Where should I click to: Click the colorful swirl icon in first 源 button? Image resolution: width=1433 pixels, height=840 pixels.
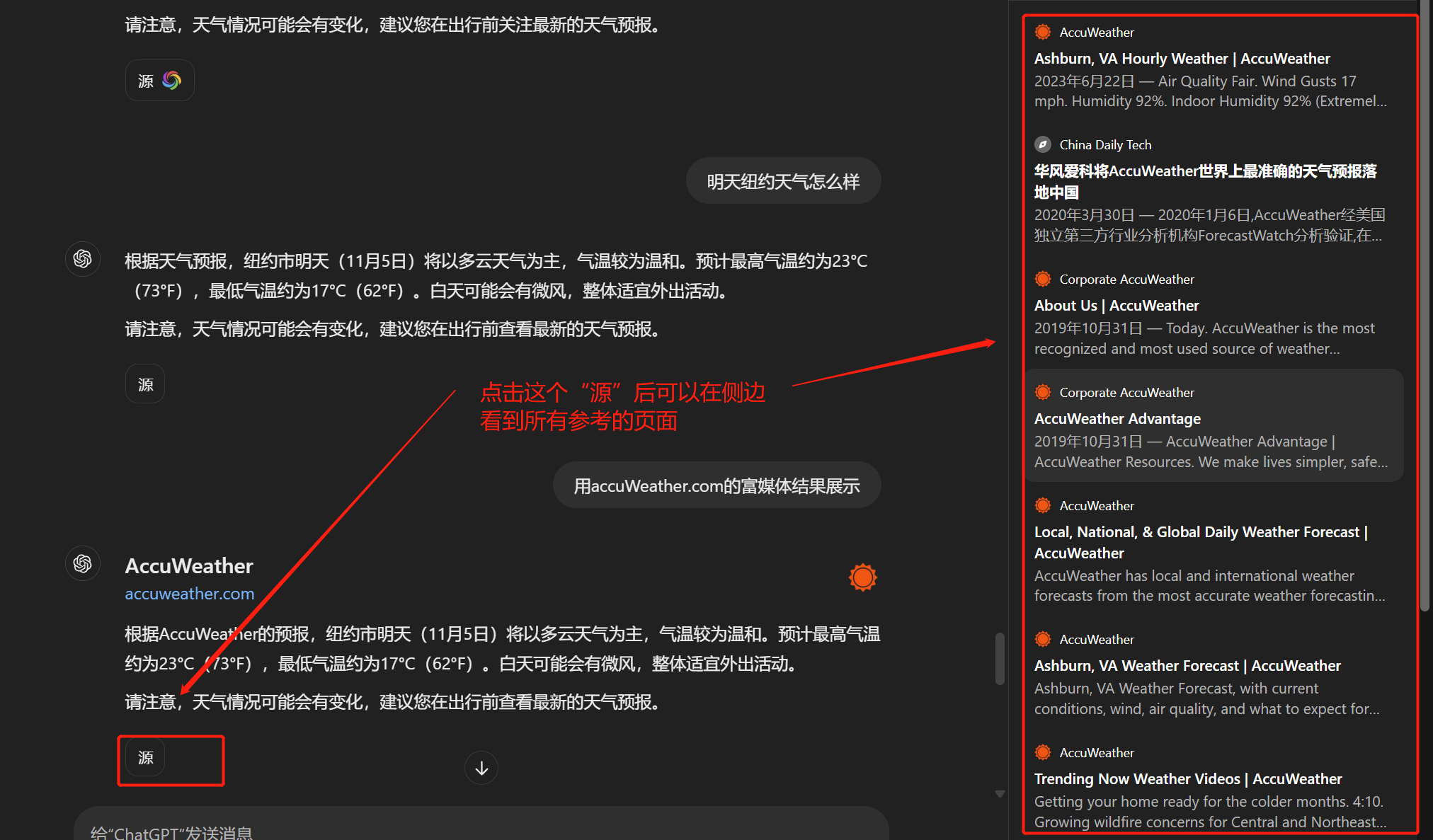click(172, 80)
